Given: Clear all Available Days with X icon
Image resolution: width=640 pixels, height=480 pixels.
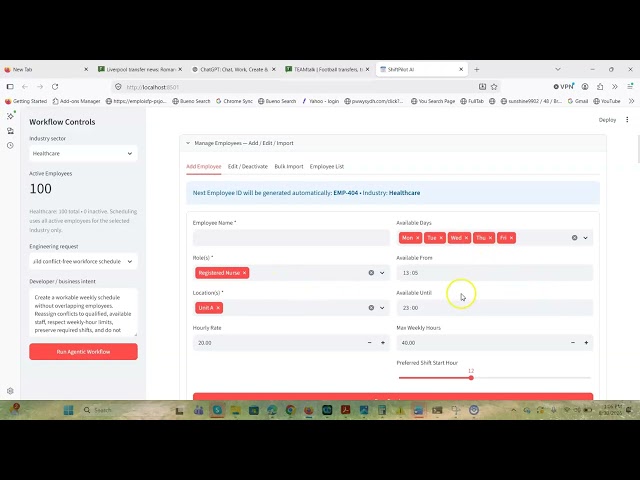Looking at the screenshot, I should click(x=574, y=238).
